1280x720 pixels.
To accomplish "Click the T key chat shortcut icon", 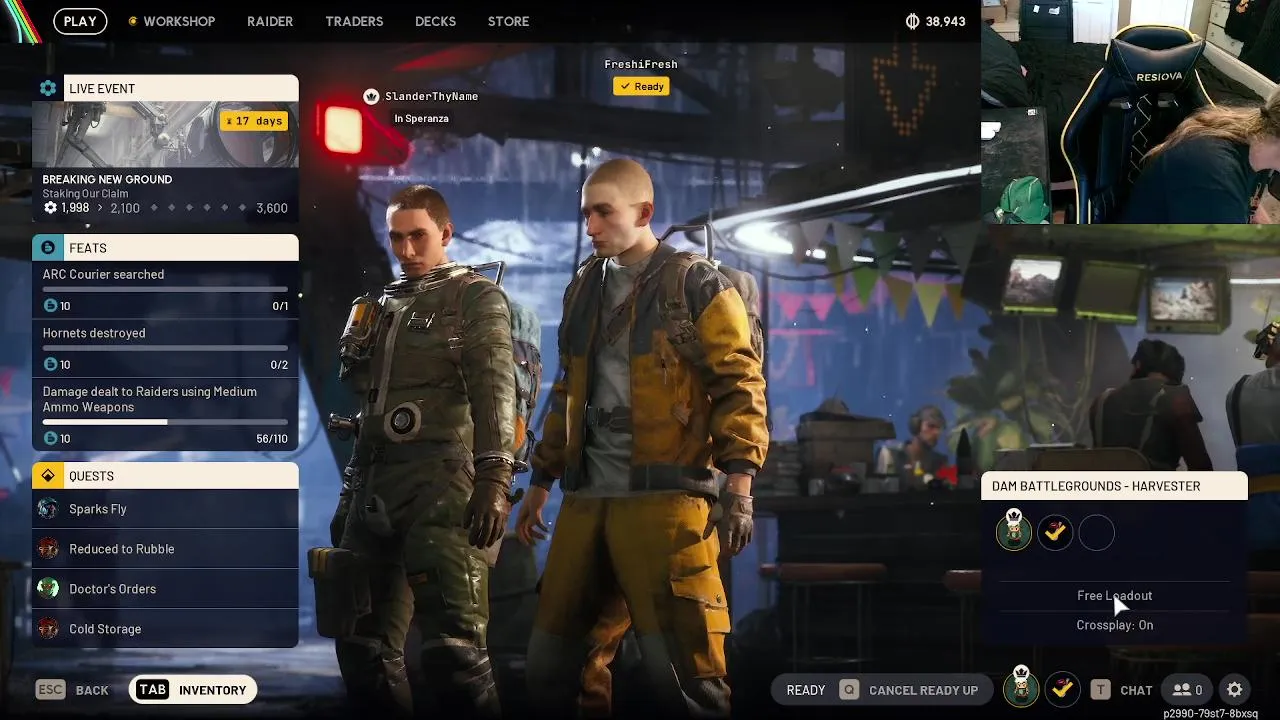I will pyautogui.click(x=1100, y=690).
